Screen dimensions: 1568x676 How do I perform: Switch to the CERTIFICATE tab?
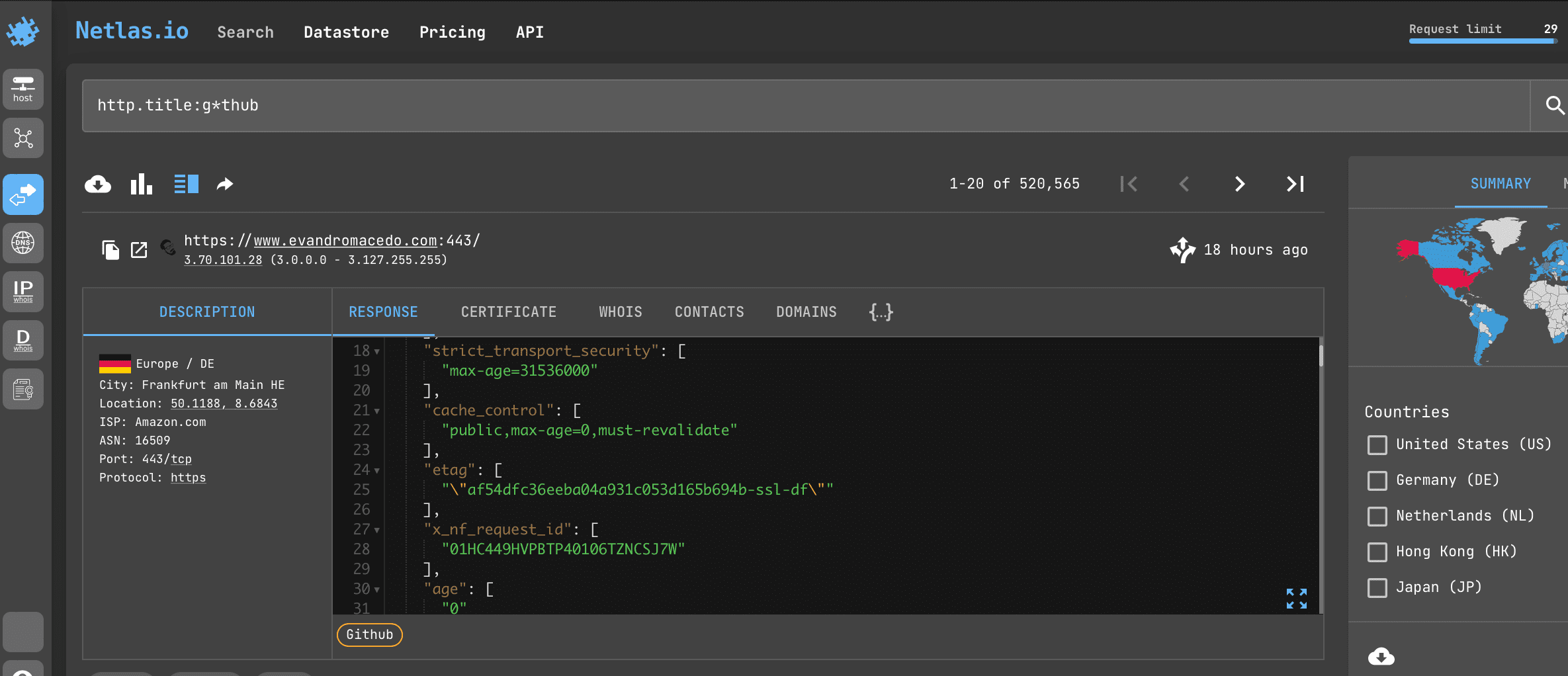[509, 312]
